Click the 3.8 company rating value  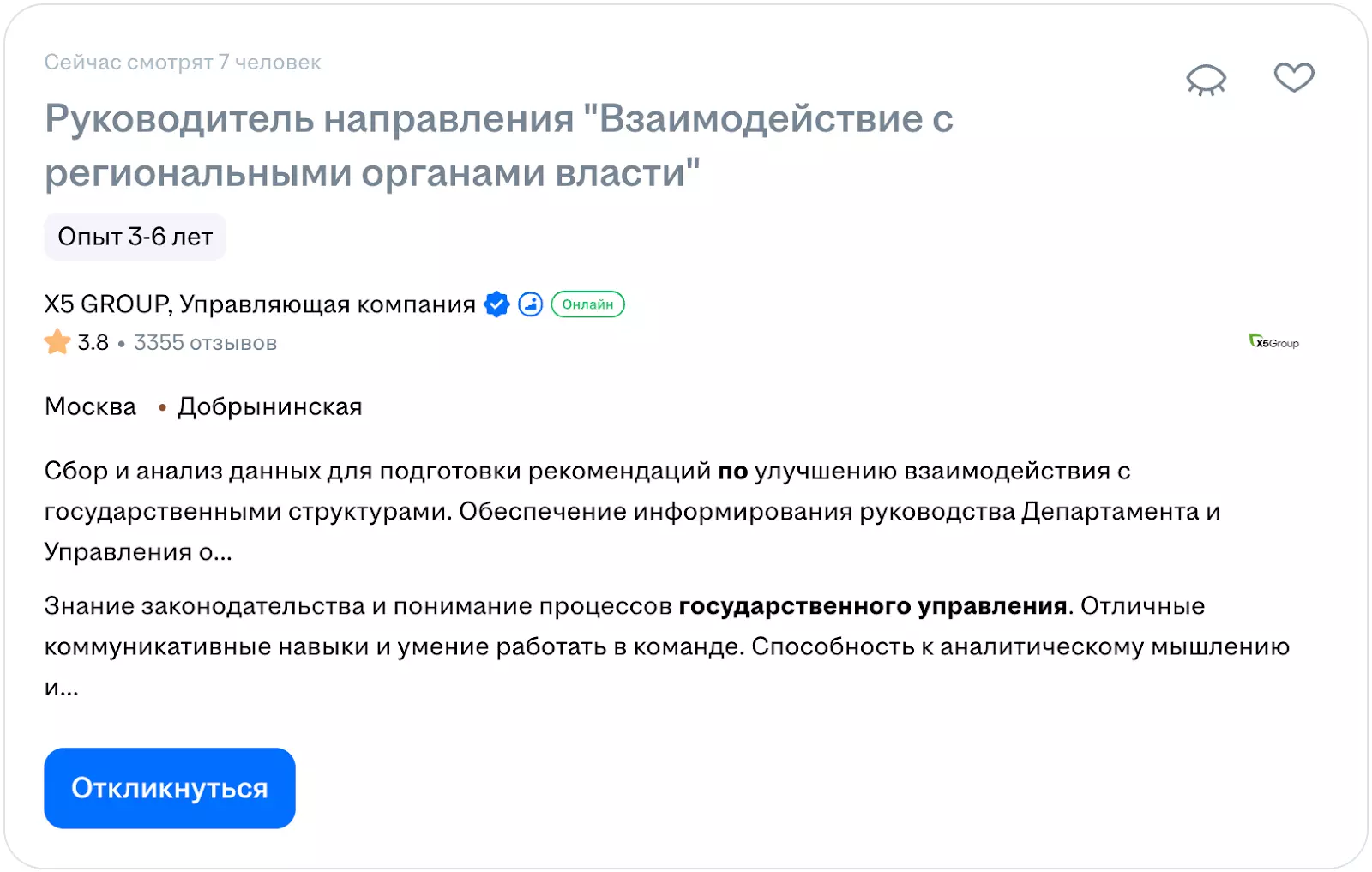click(93, 343)
